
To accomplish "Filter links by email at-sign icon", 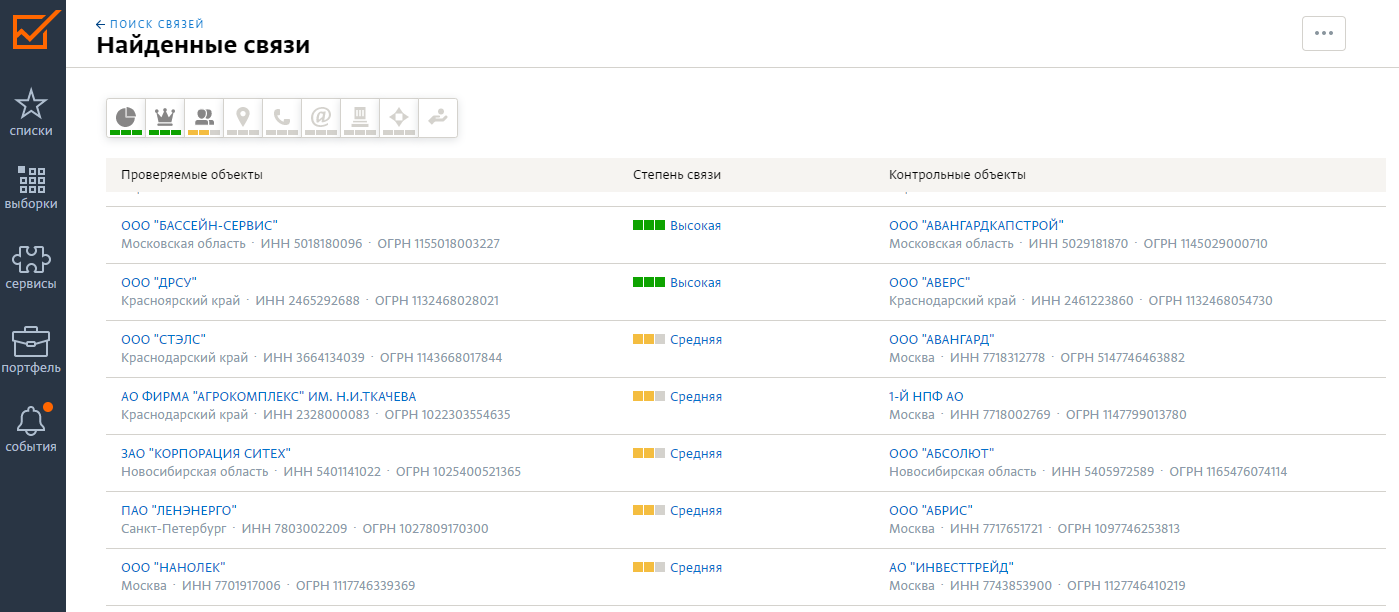I will pos(321,118).
